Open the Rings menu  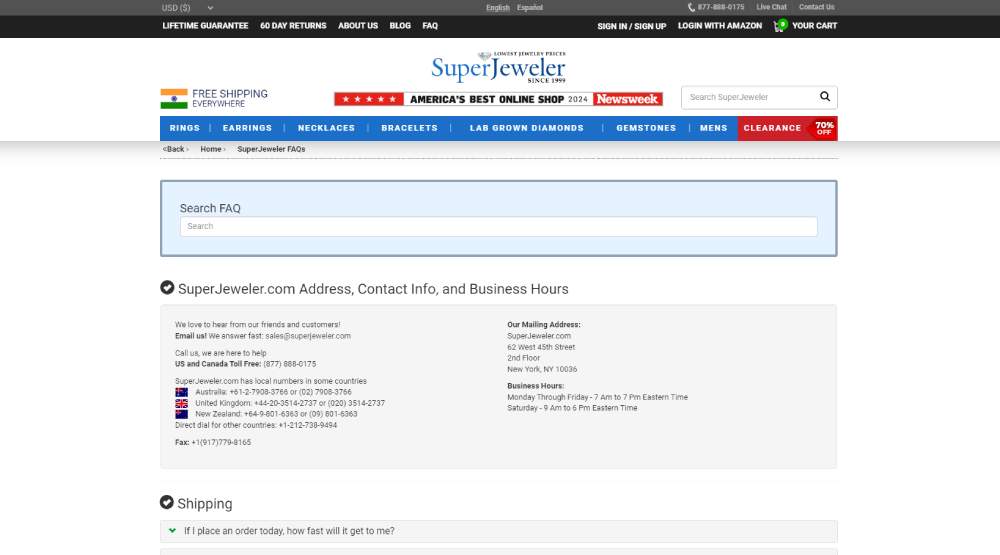pos(184,128)
